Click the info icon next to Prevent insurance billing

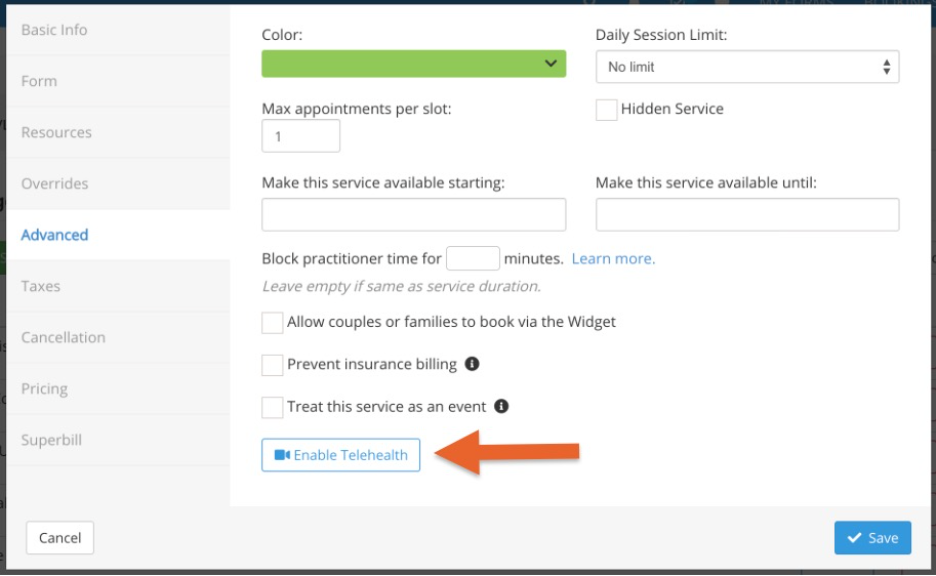tap(472, 364)
